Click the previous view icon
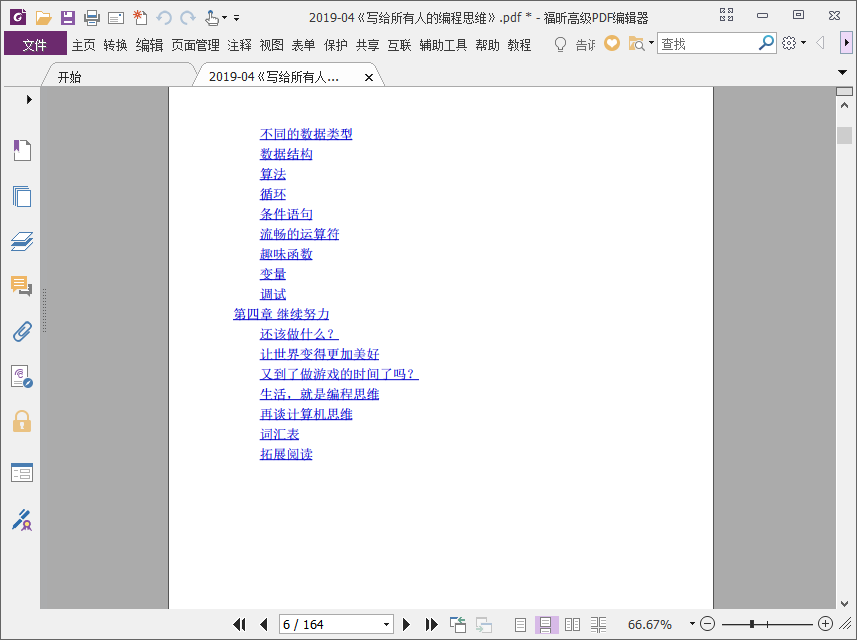This screenshot has height=640, width=857. click(457, 624)
